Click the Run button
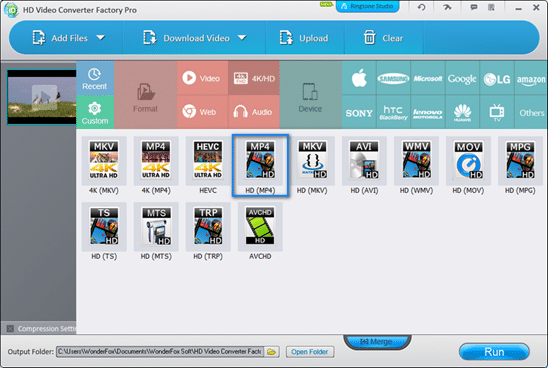This screenshot has width=548, height=368. 494,352
